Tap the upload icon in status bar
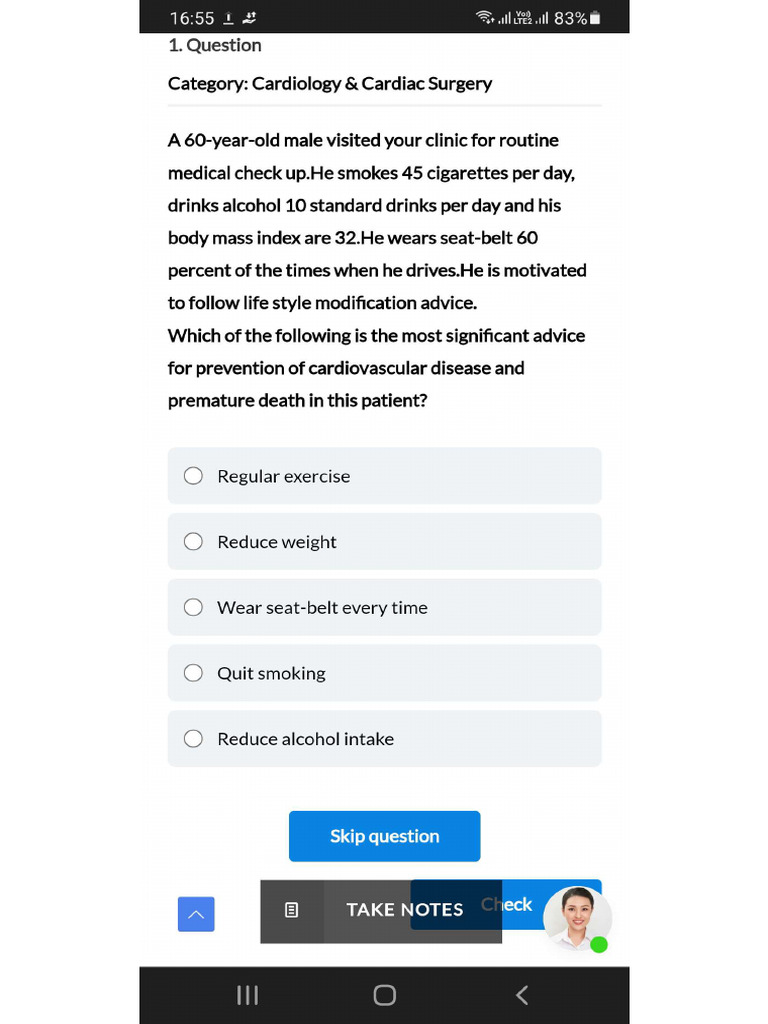The height and width of the screenshot is (1024, 768). coord(228,18)
